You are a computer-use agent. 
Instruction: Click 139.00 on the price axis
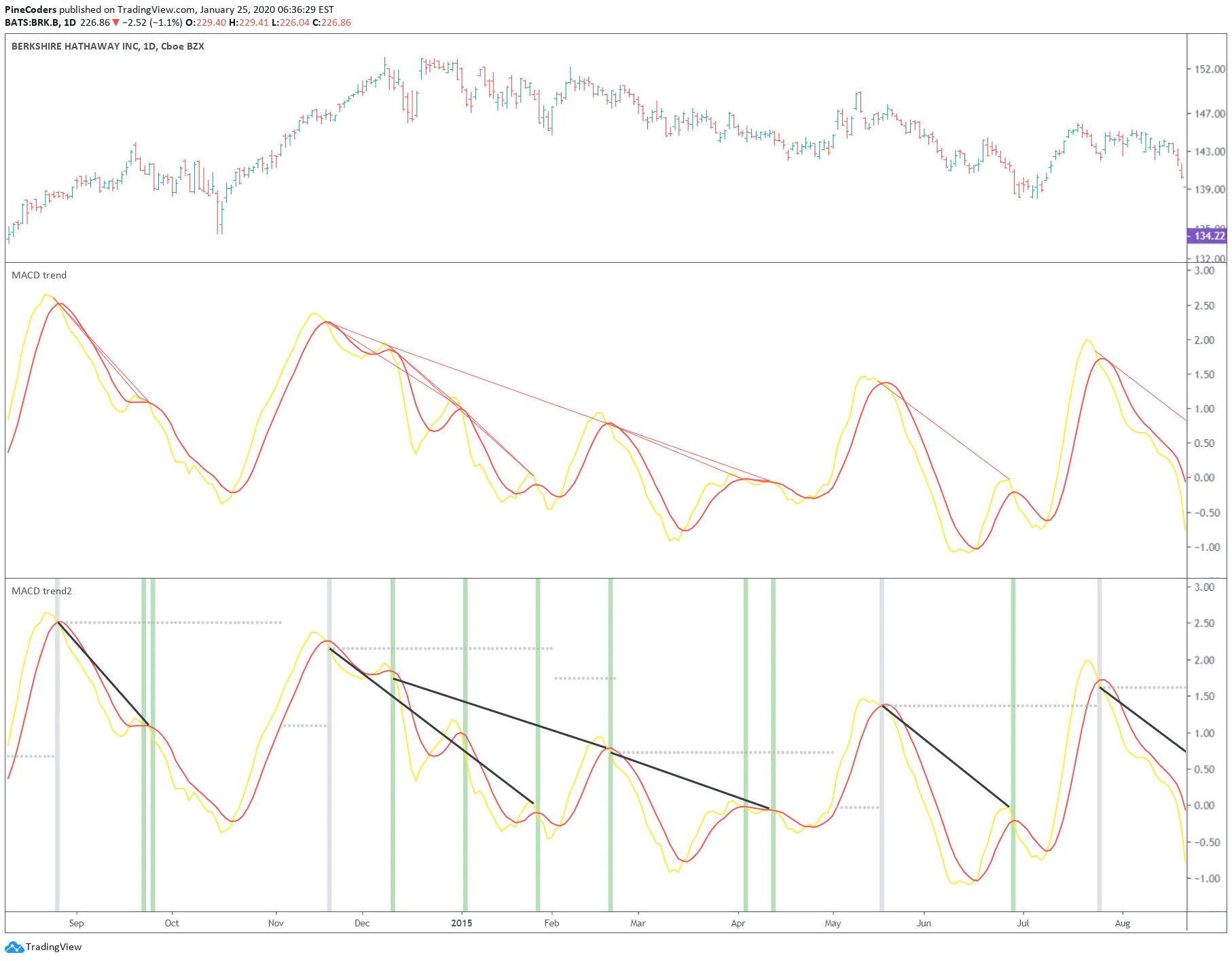click(1210, 189)
